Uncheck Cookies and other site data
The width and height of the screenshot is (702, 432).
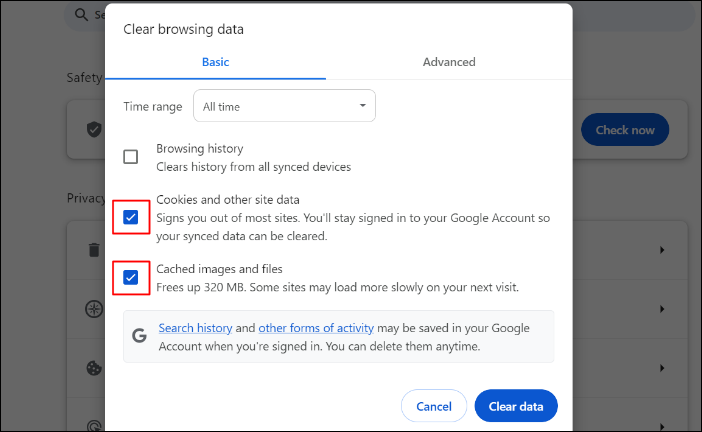coord(131,217)
